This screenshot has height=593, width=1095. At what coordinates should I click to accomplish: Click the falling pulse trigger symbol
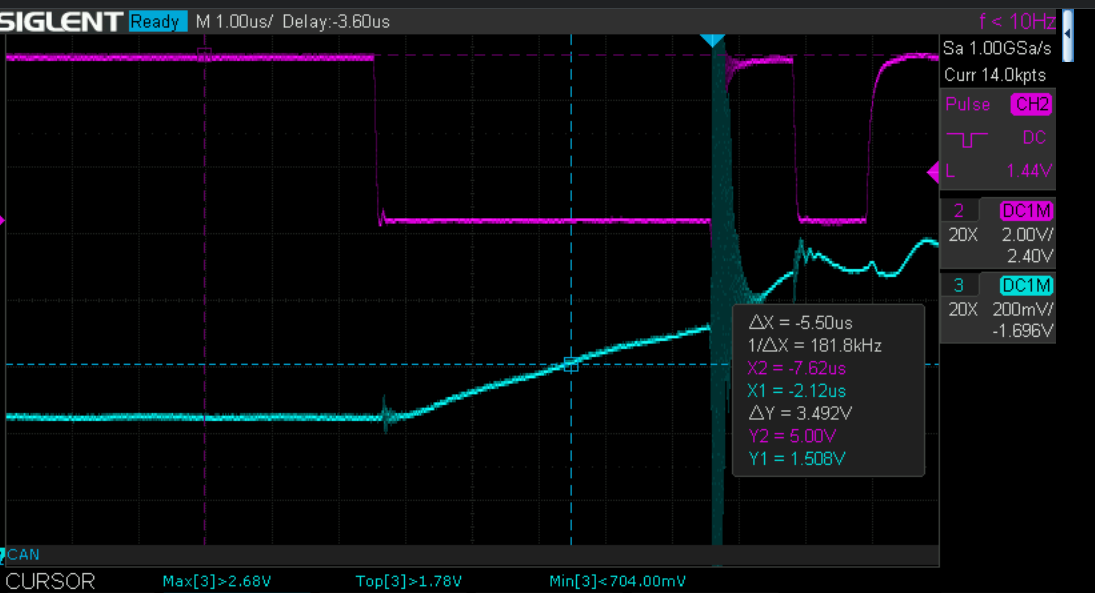(965, 139)
